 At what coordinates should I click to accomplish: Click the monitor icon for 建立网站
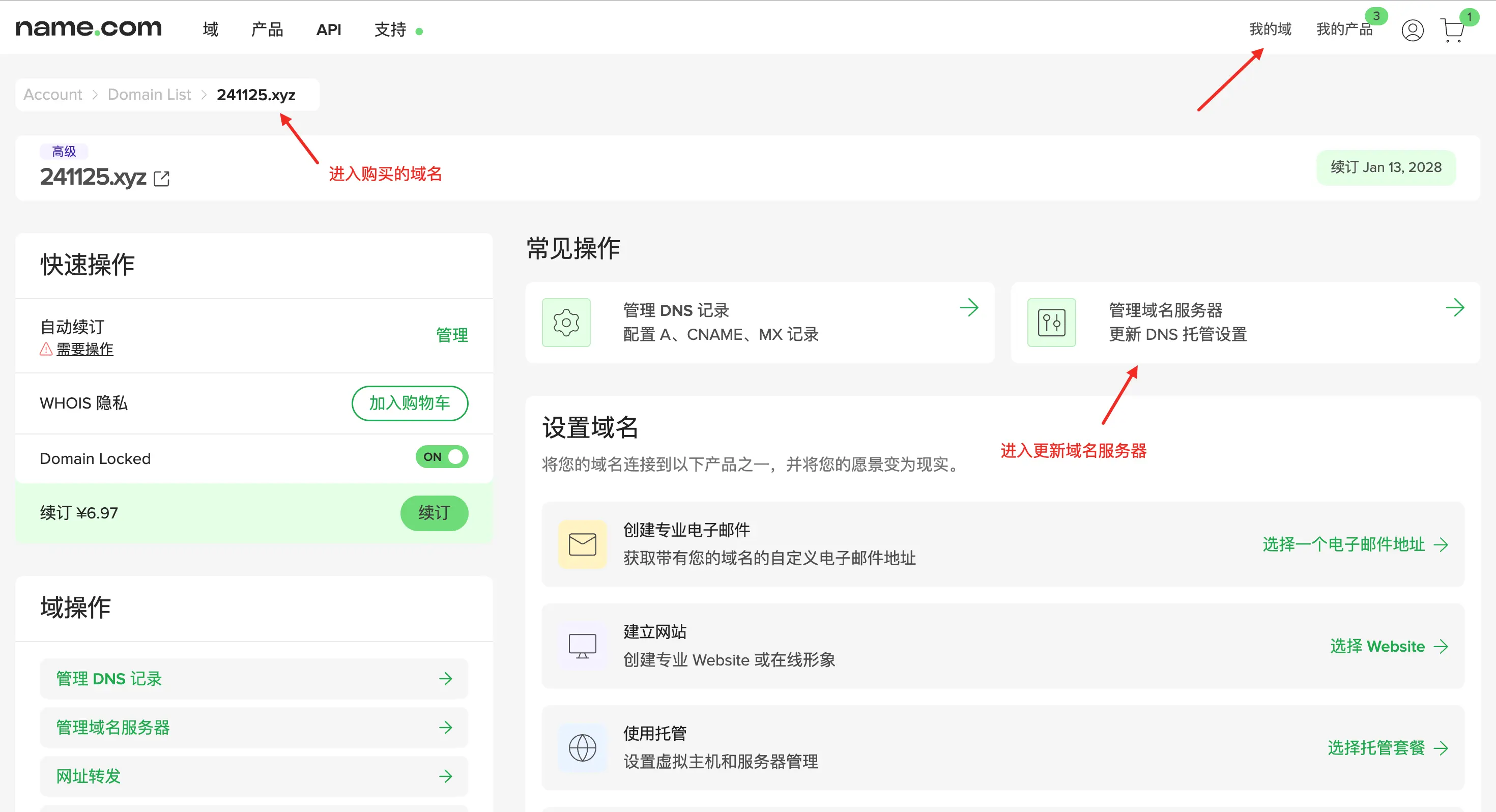[582, 646]
